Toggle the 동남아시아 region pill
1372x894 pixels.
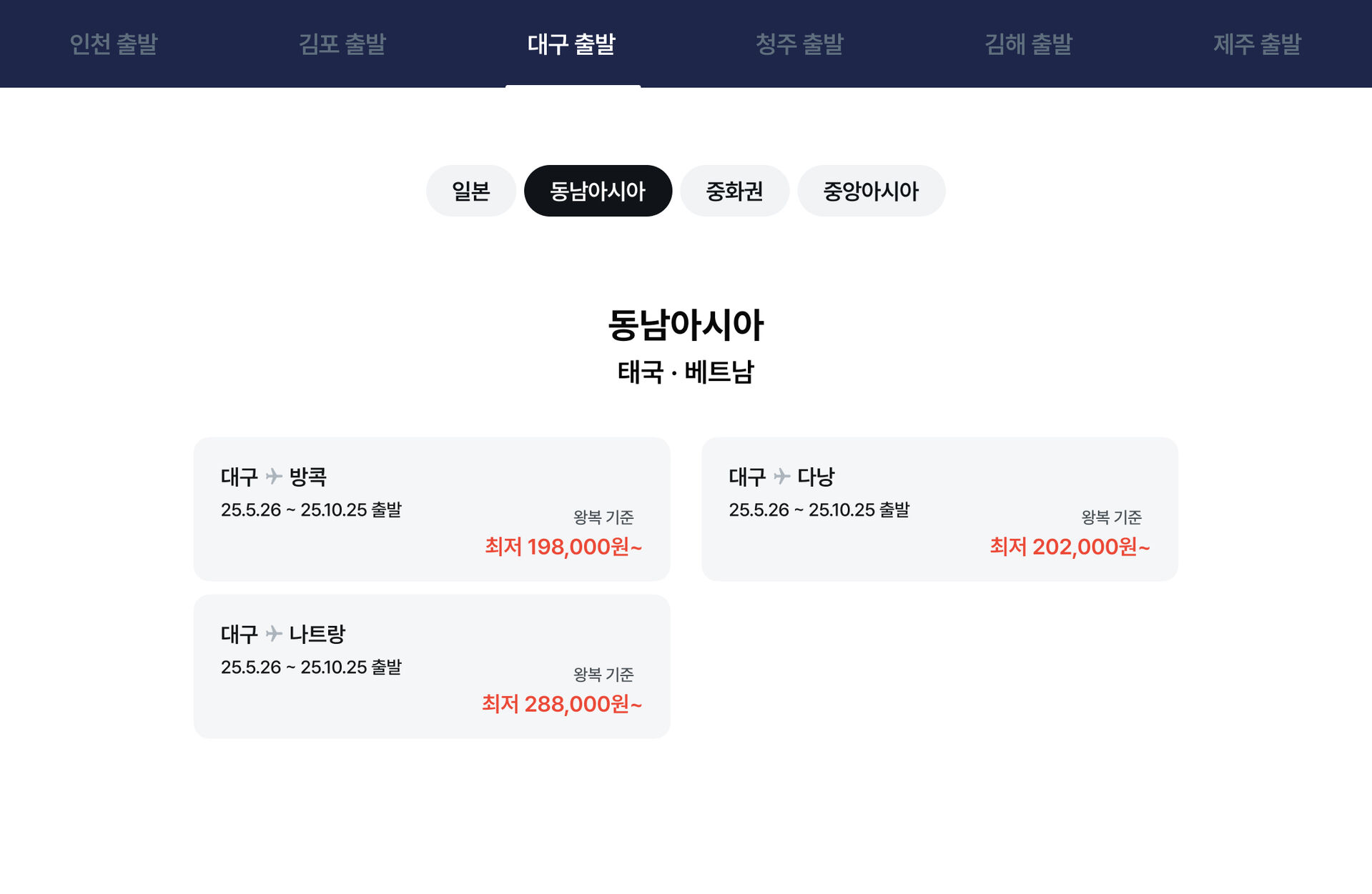pyautogui.click(x=598, y=191)
